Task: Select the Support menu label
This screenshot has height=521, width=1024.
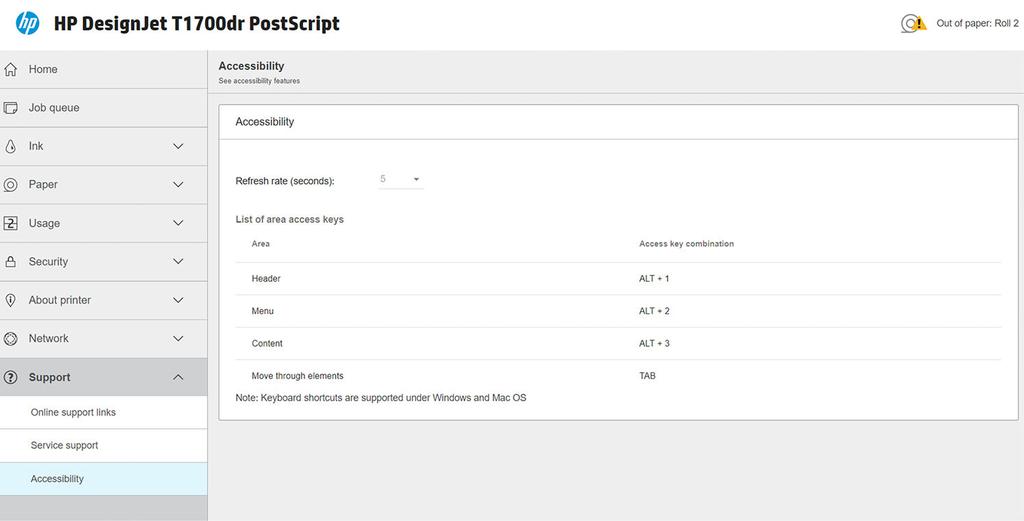Action: [x=50, y=377]
